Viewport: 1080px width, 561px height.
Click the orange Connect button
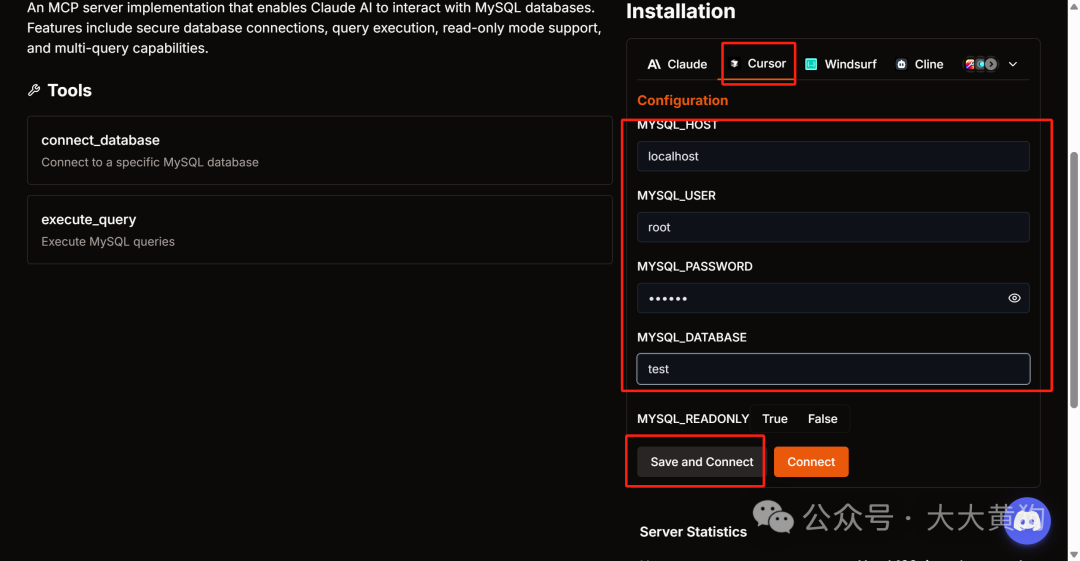pos(811,462)
